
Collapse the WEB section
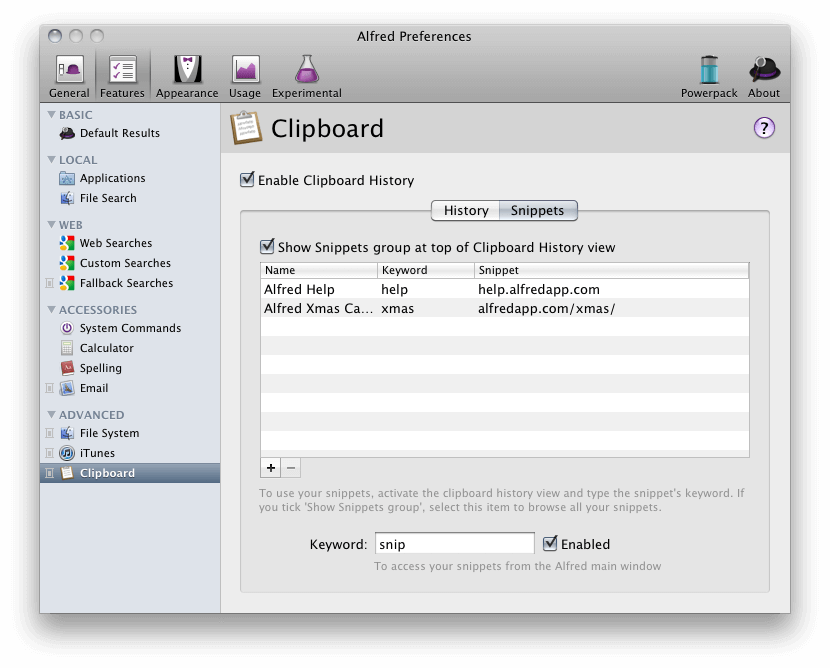coord(51,224)
